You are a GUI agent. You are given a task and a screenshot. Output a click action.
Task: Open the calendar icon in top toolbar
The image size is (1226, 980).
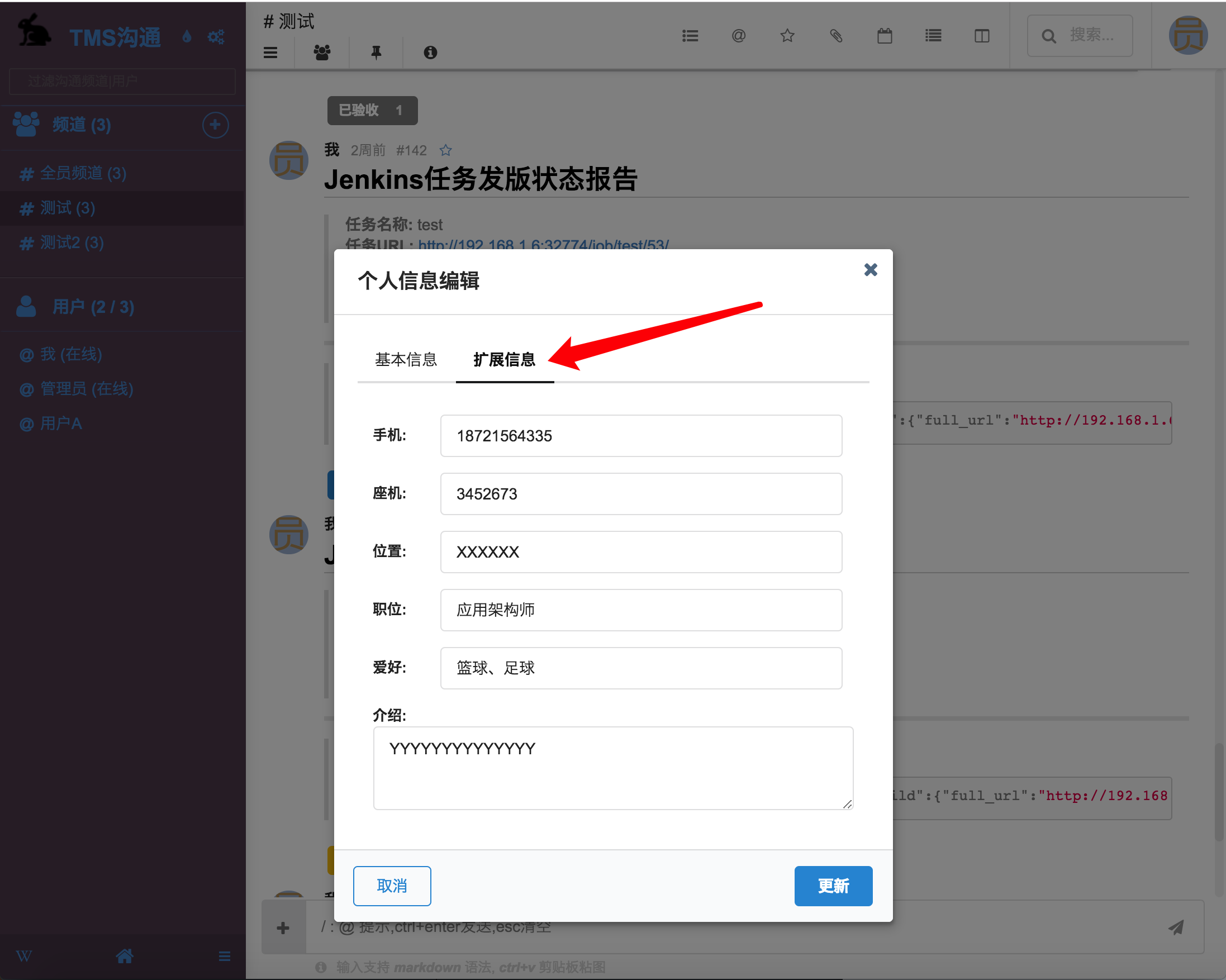885,36
